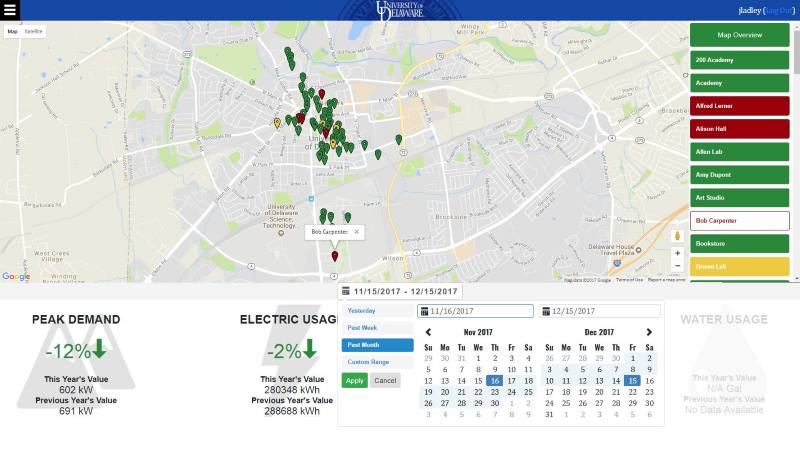This screenshot has height=450, width=800.
Task: Select Amy Dupont building
Action: (x=739, y=174)
